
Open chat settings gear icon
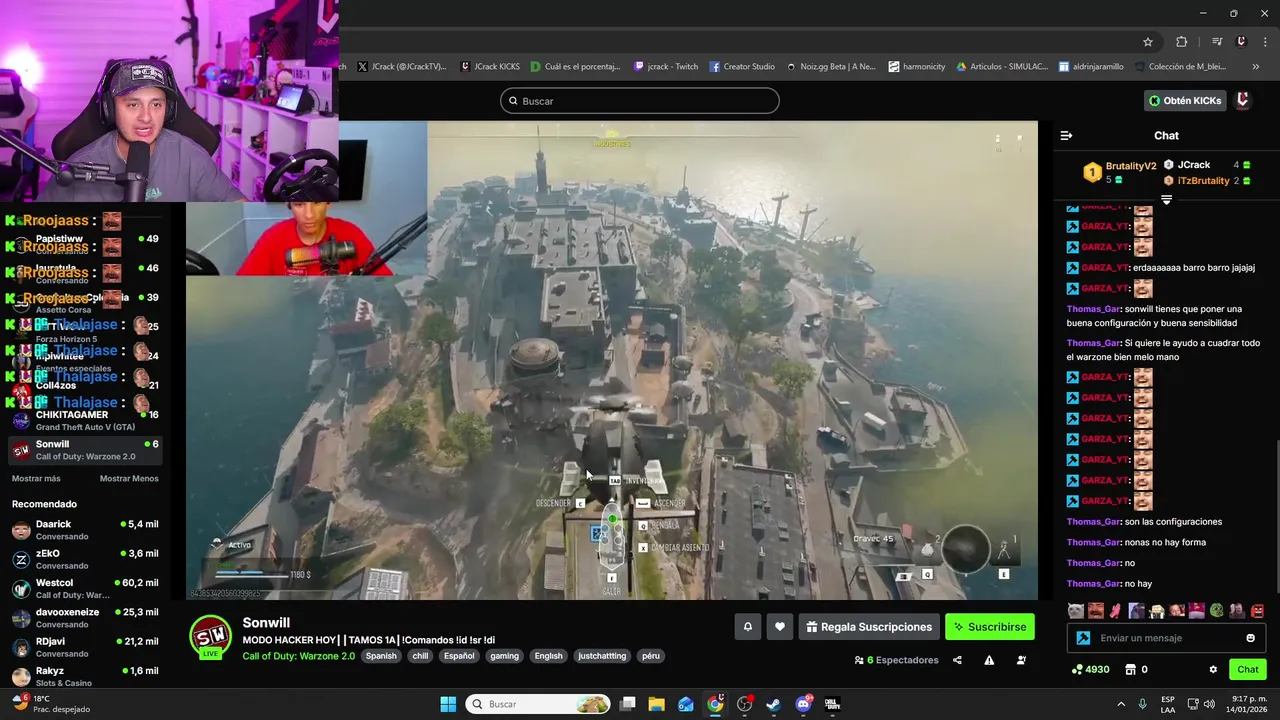[x=1213, y=669]
